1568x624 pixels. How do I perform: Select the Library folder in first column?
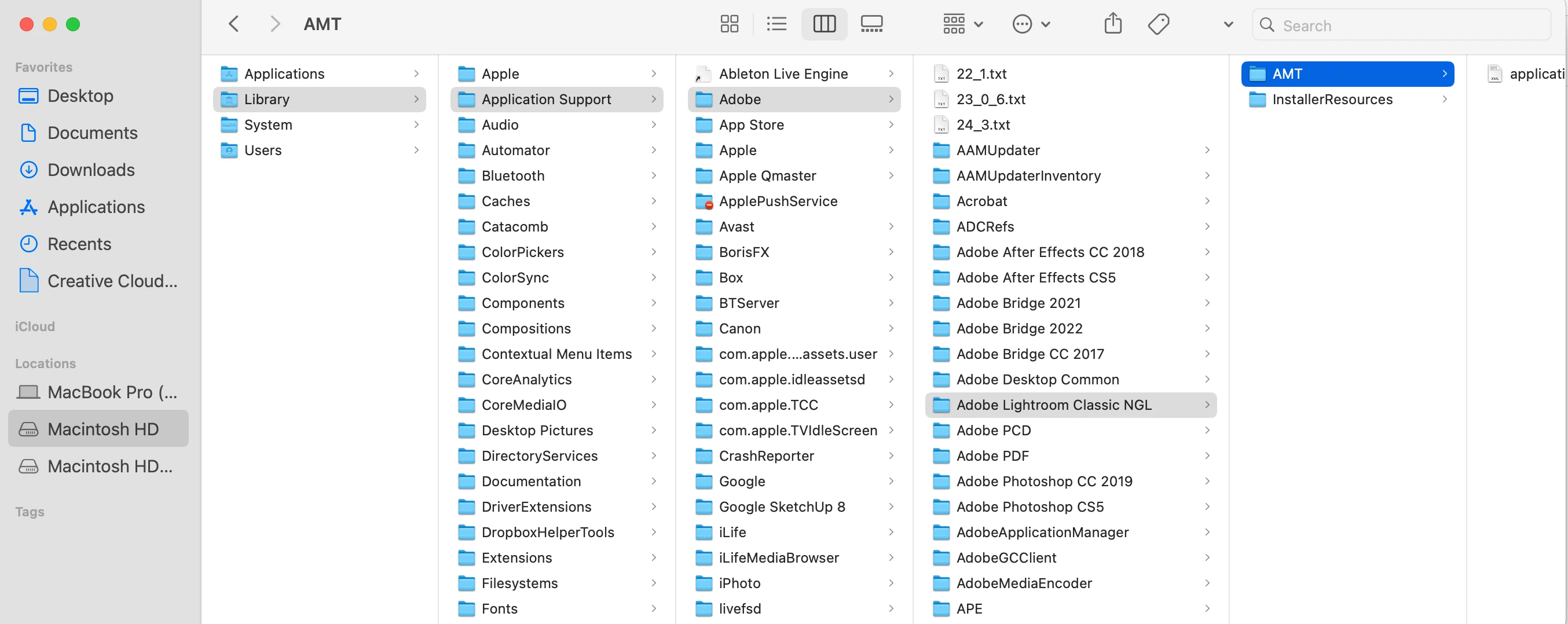319,99
